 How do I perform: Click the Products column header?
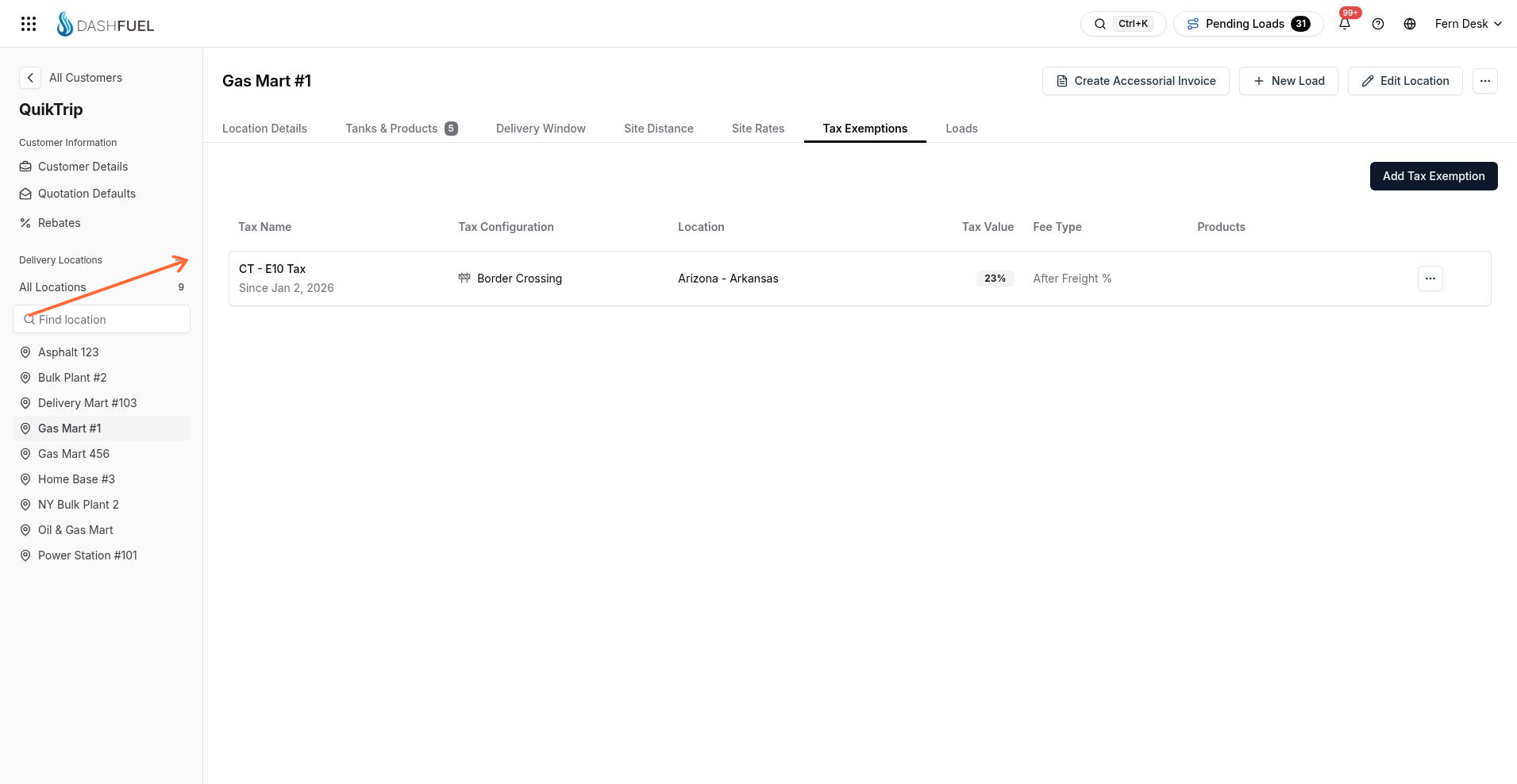pyautogui.click(x=1221, y=227)
